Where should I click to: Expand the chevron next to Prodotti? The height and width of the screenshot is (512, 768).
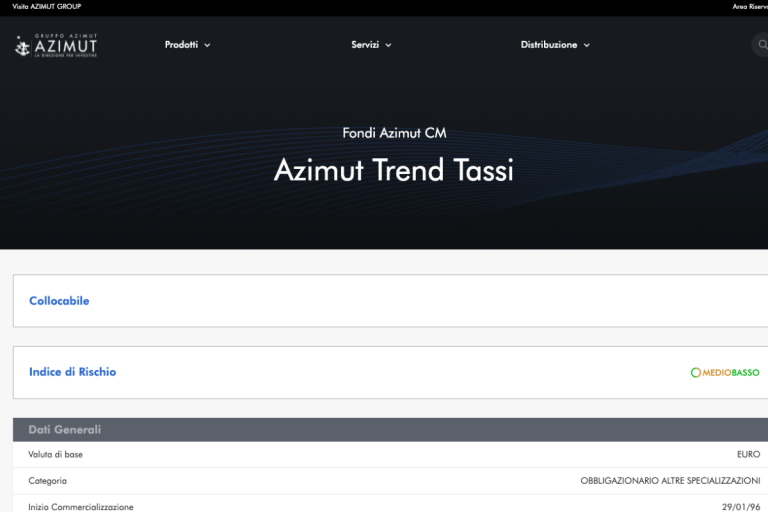tap(207, 45)
